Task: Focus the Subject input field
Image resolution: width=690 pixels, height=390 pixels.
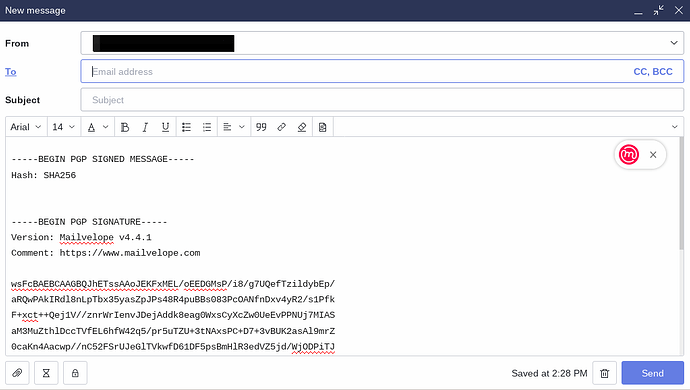Action: 382,100
